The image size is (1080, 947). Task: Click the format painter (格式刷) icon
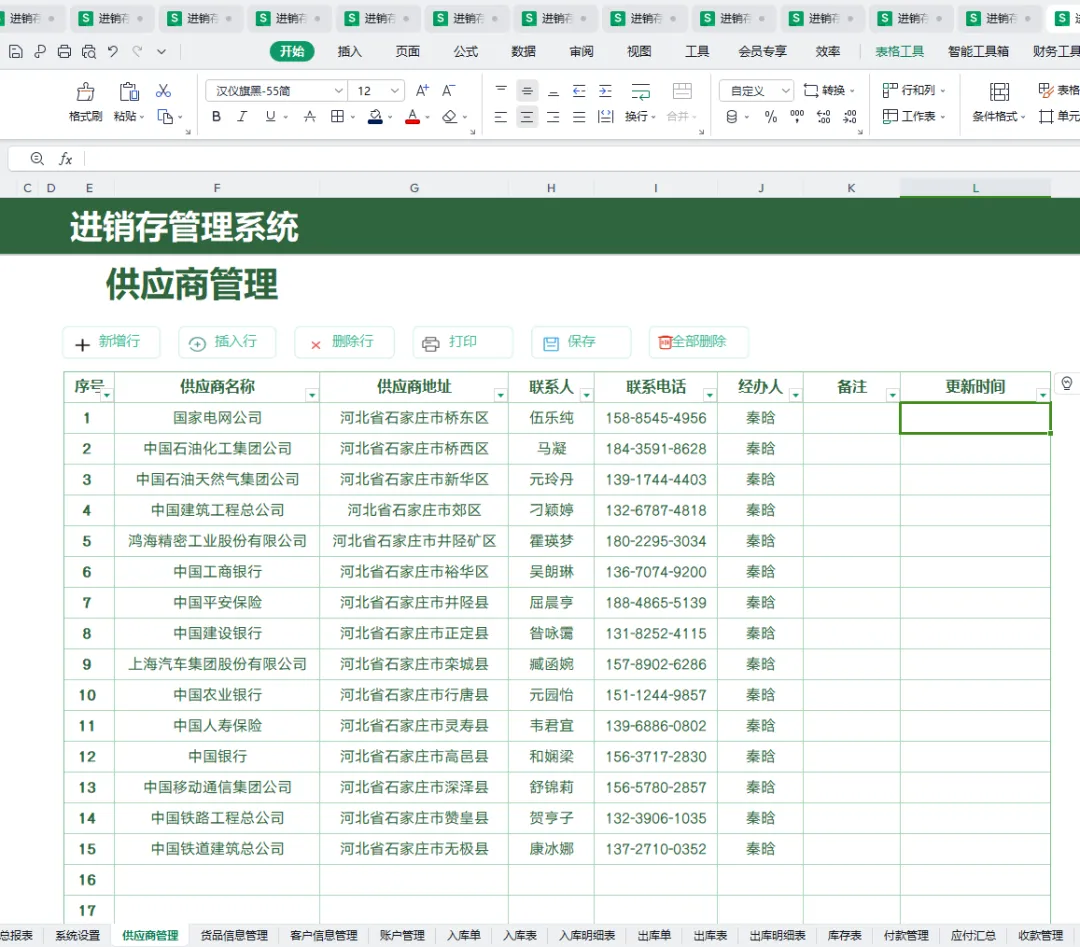[x=85, y=92]
